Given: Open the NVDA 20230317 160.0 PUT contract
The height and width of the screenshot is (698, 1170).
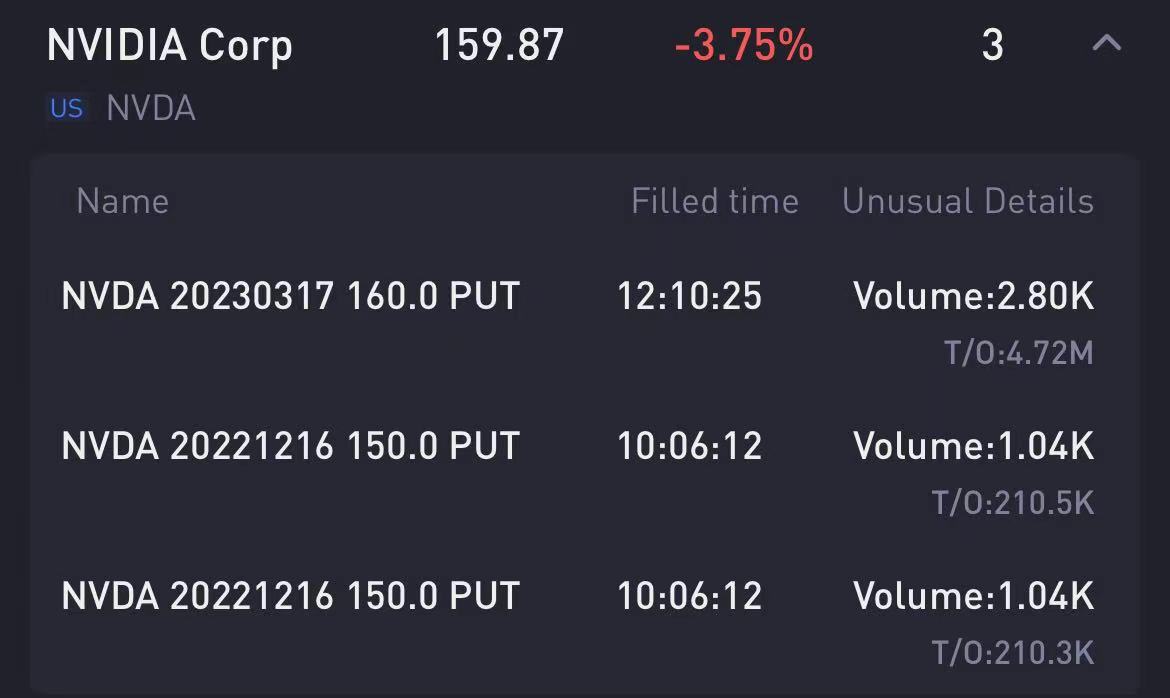Looking at the screenshot, I should click(291, 296).
